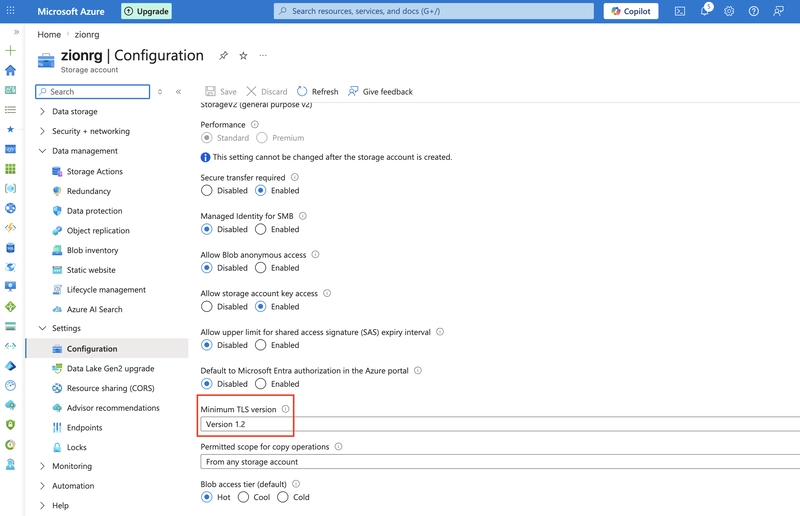Collapse the resource menu with double chevron
The width and height of the screenshot is (800, 516).
coord(179,92)
